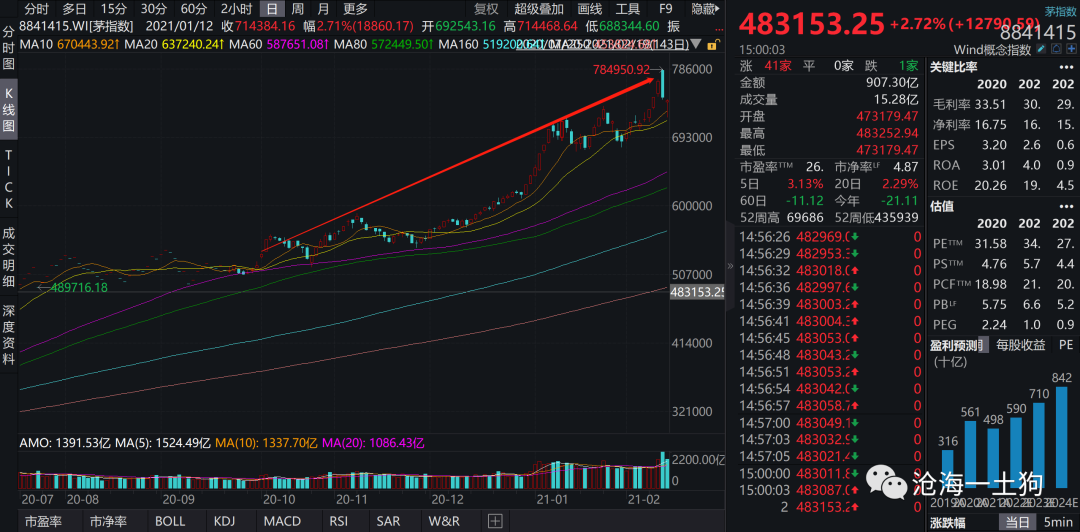This screenshot has width=1080, height=532.
Task: Select the PE tab in forecast panel
Action: pyautogui.click(x=1066, y=345)
